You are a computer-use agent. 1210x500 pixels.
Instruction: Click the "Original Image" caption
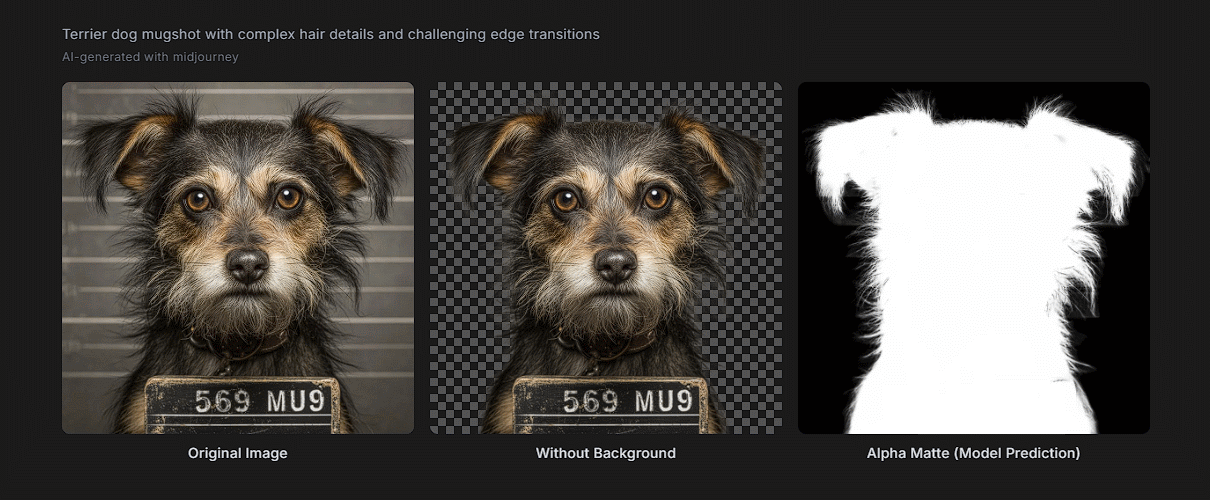tap(238, 453)
